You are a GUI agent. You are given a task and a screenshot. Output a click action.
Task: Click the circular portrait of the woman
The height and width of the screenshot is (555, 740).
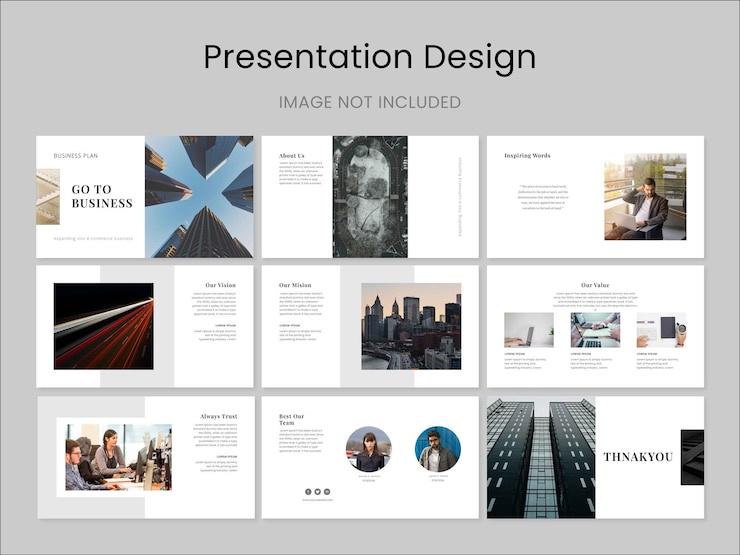tap(369, 449)
